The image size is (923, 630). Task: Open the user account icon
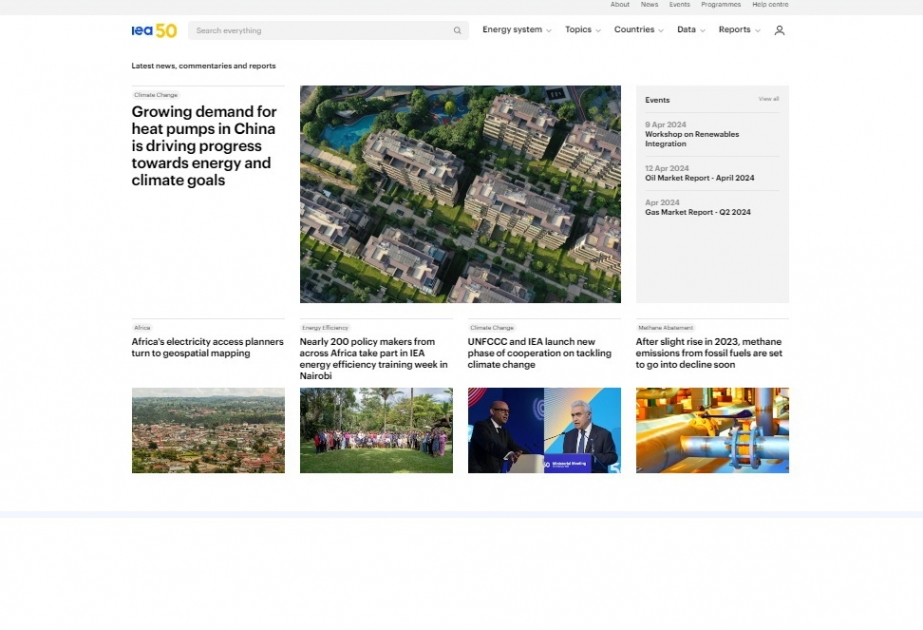779,30
